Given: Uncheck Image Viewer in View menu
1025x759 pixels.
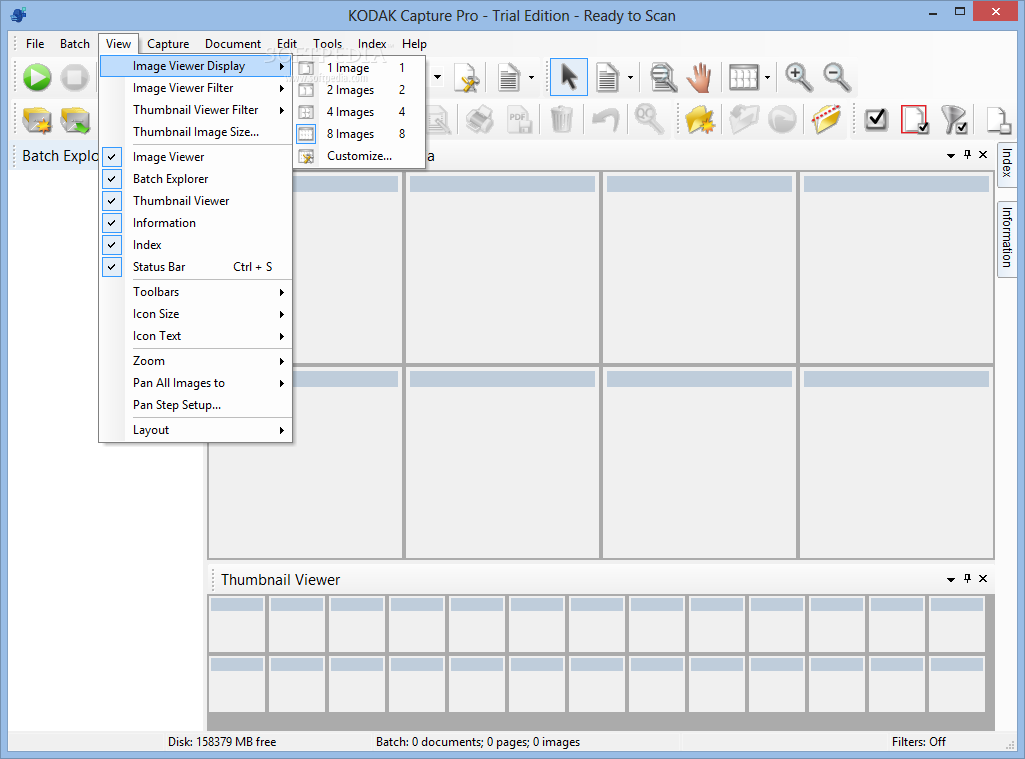Looking at the screenshot, I should click(195, 157).
